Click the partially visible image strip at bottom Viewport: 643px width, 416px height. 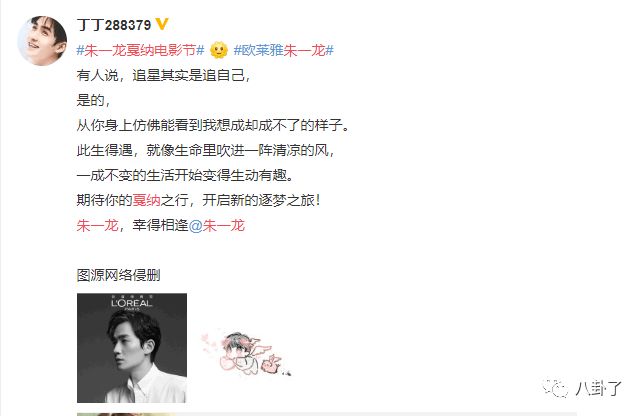click(x=326, y=414)
